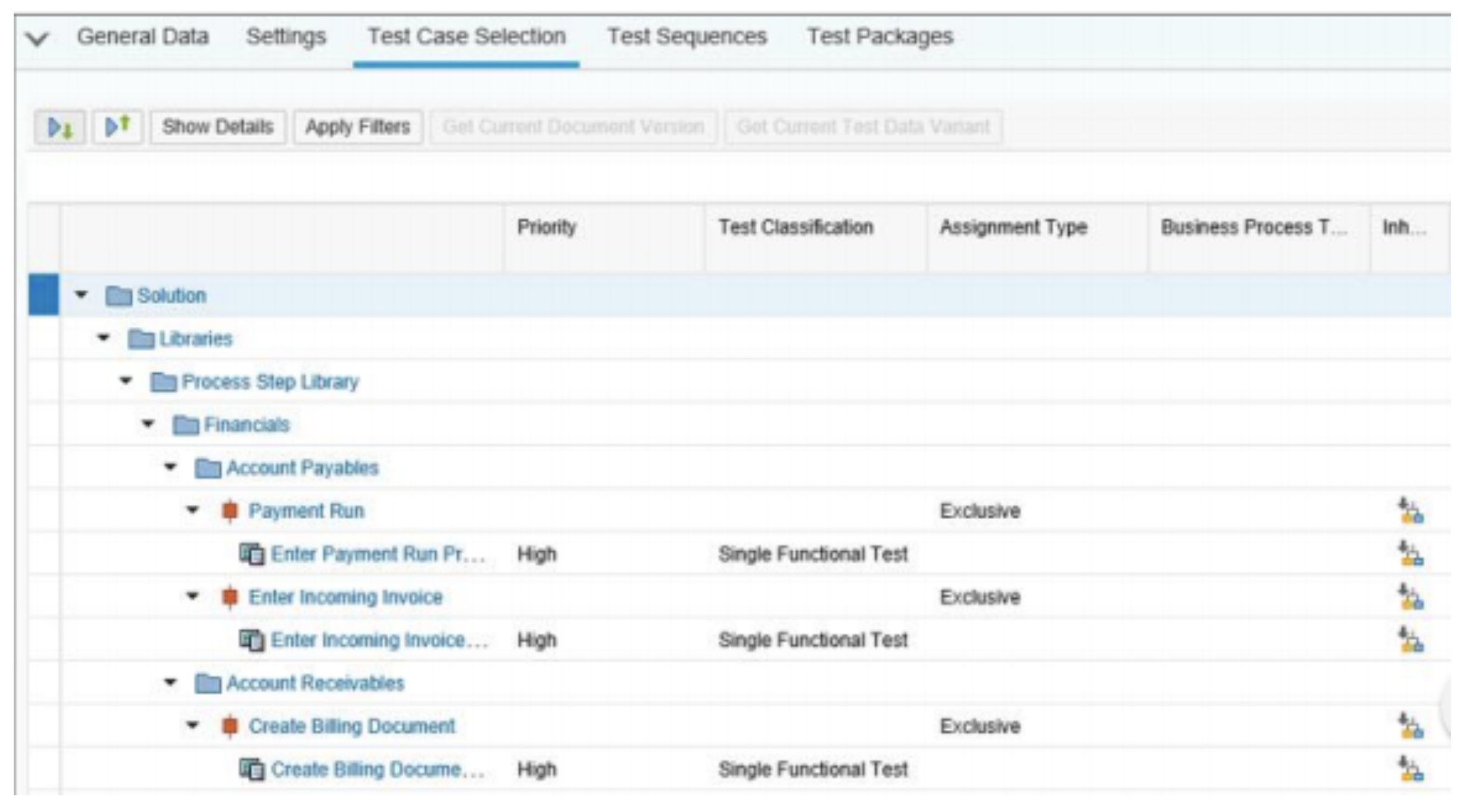Click the collapse all nodes toolbar icon
Image resolution: width=1466 pixels, height=812 pixels.
pyautogui.click(x=117, y=127)
